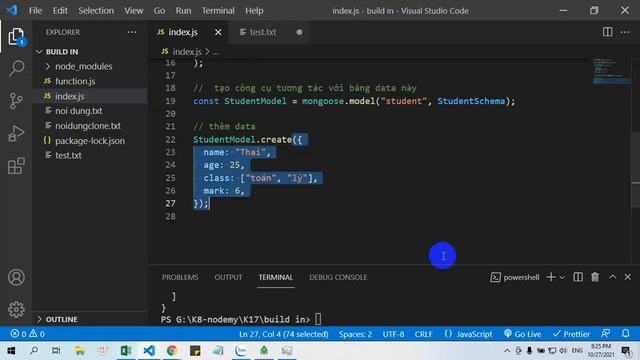Screen dimensions: 640x360
Task: Open Windows Start menu
Action: tap(11, 351)
